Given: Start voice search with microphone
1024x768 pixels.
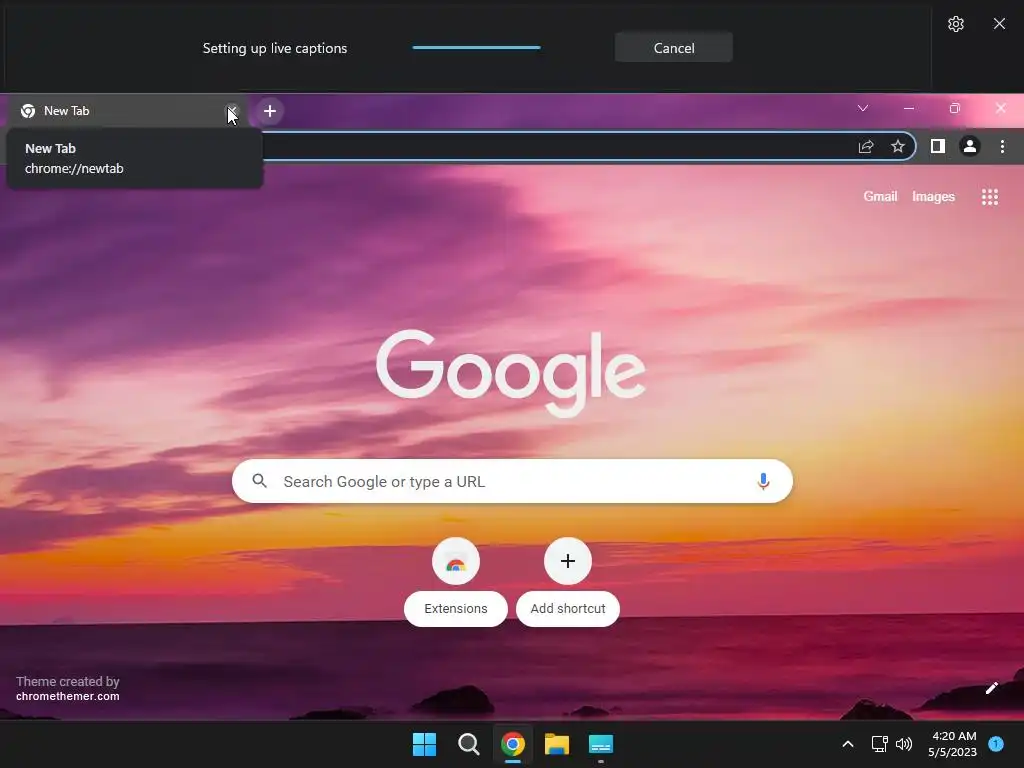Looking at the screenshot, I should point(763,481).
